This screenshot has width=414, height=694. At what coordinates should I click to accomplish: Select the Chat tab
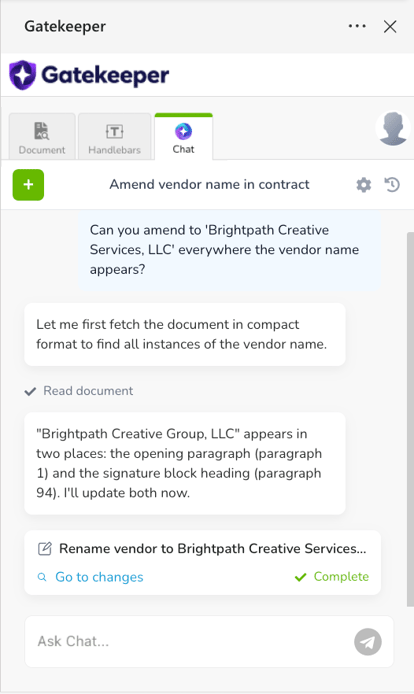click(x=183, y=137)
